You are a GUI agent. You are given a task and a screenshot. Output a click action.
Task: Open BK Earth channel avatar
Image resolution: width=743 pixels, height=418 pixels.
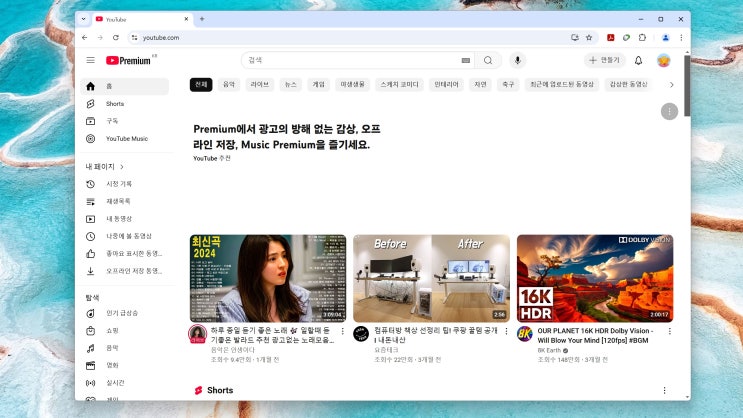tap(525, 334)
